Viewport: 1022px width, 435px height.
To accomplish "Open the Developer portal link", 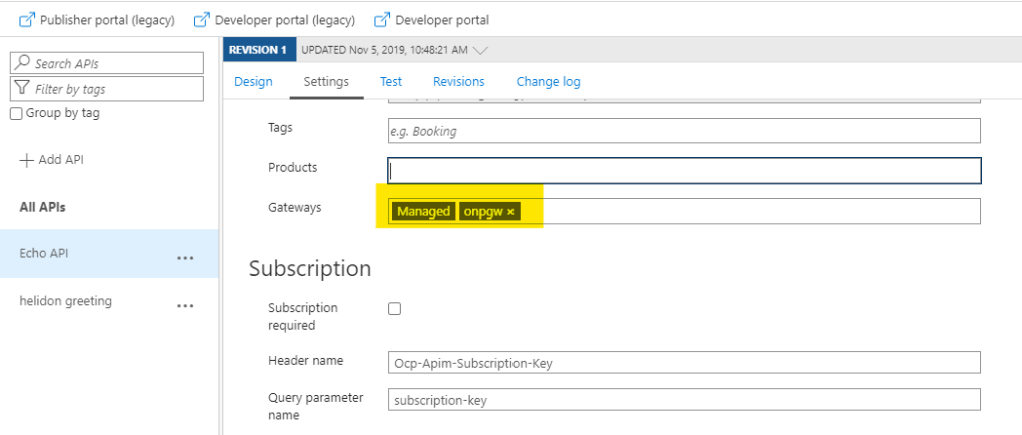I will pos(441,20).
